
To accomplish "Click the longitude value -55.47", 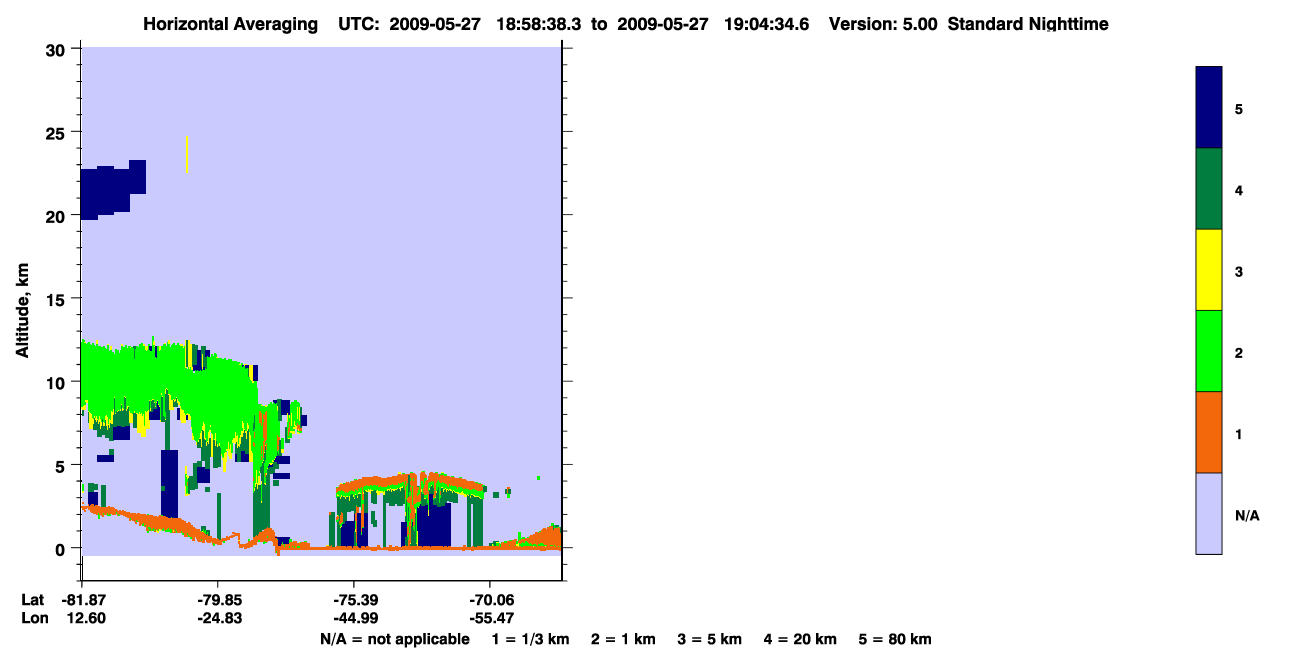I will pos(490,618).
